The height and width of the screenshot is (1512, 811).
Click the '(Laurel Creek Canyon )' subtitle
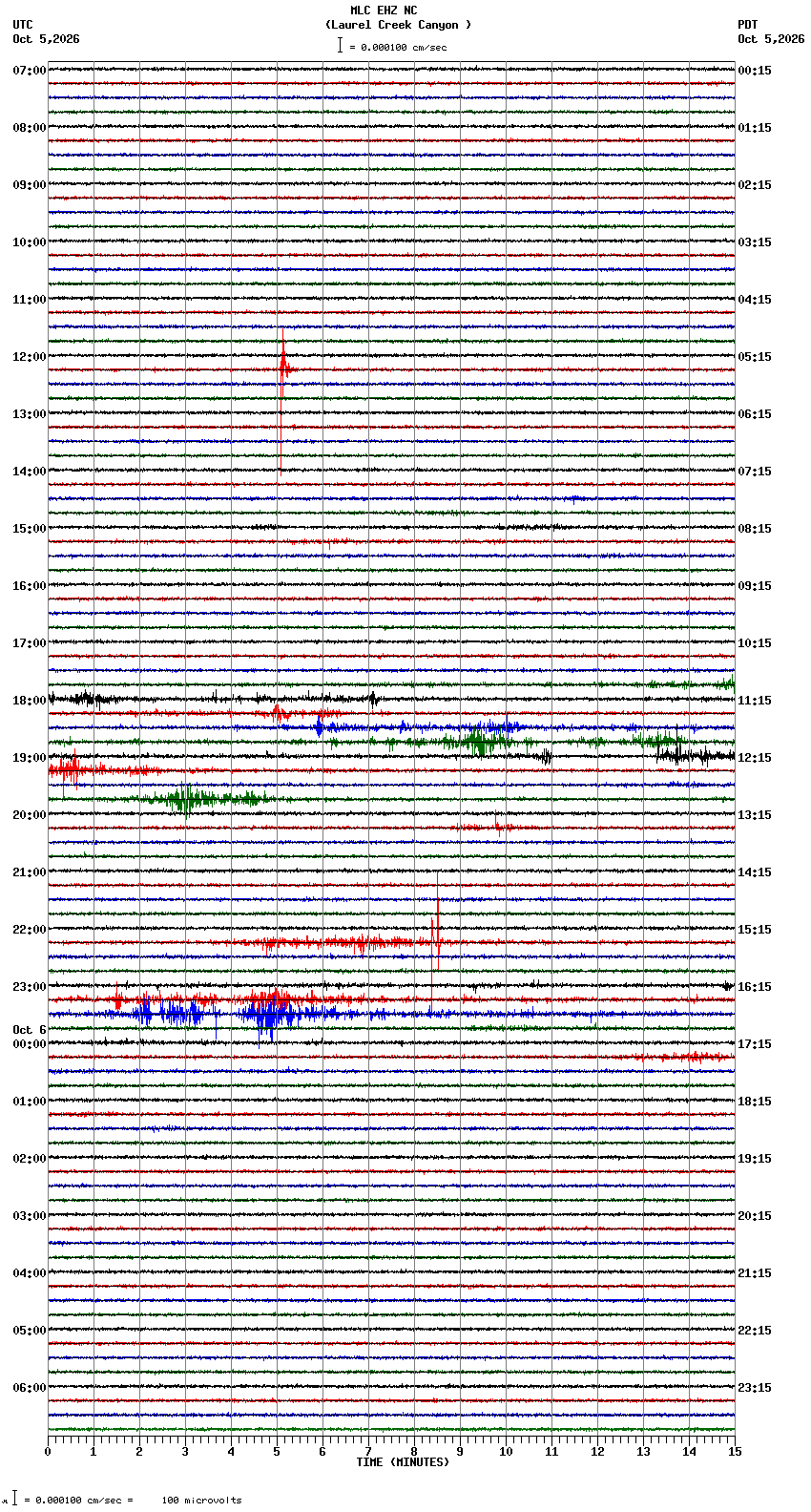(x=399, y=25)
